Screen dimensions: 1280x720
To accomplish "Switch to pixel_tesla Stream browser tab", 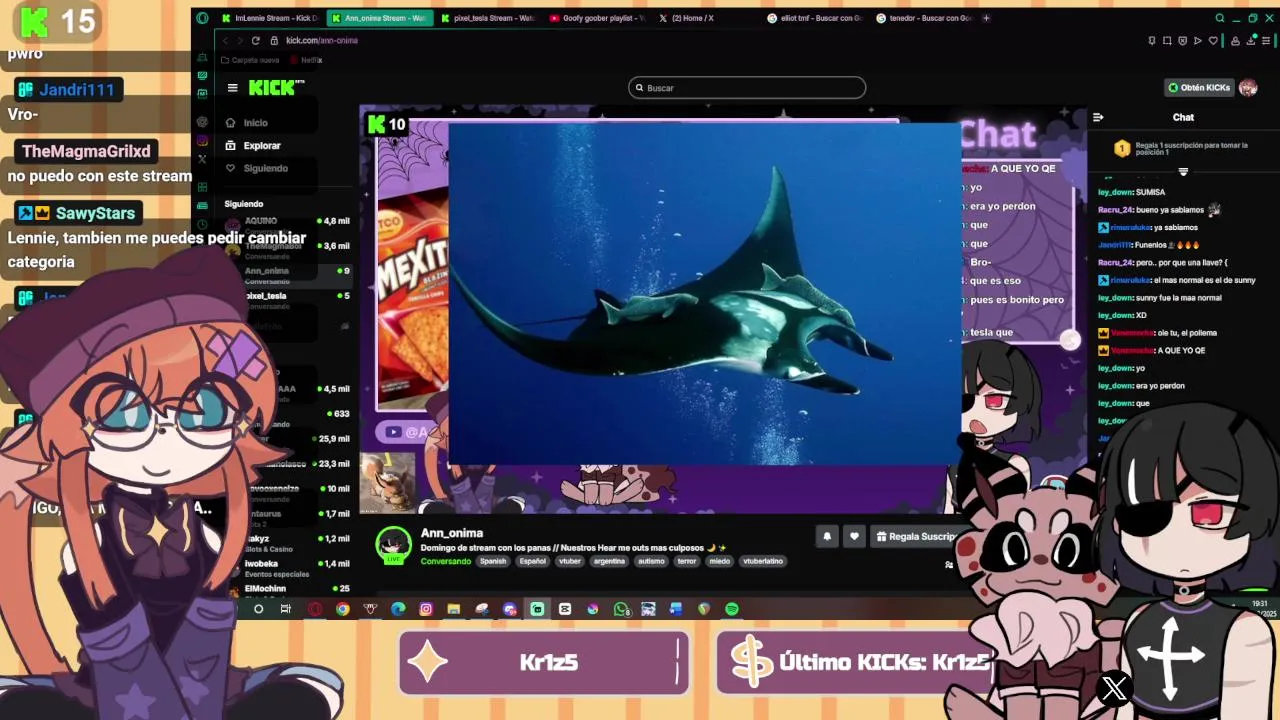I will click(x=489, y=18).
